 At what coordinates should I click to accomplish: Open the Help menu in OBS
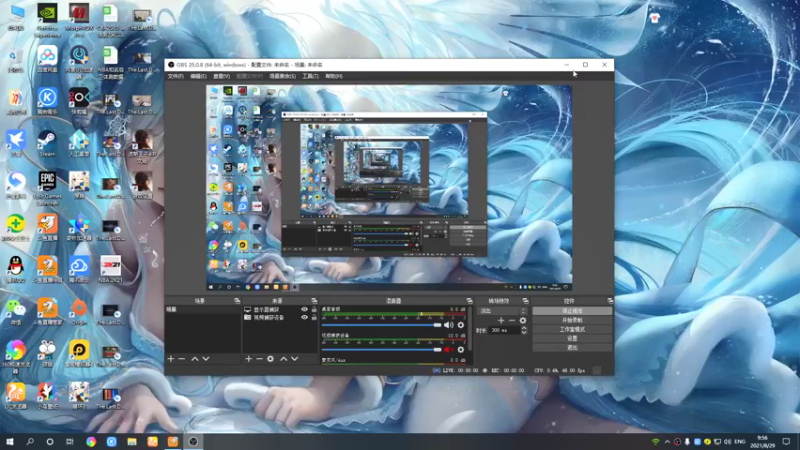click(334, 76)
